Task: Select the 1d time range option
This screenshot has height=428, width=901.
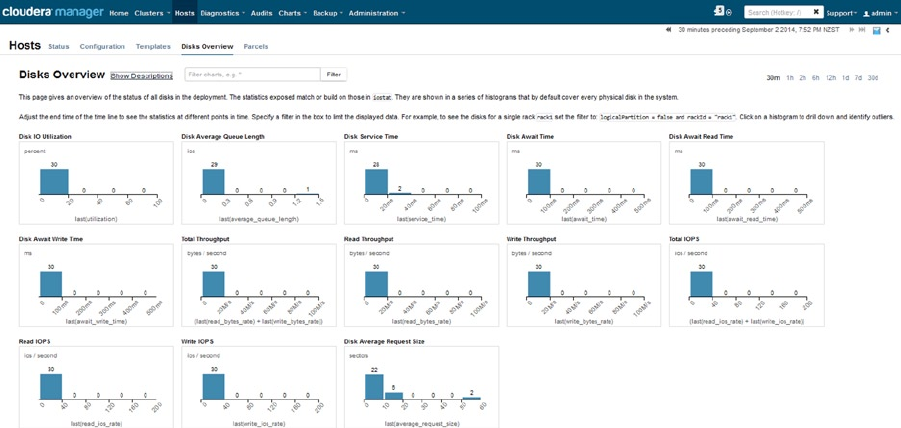Action: (x=846, y=78)
